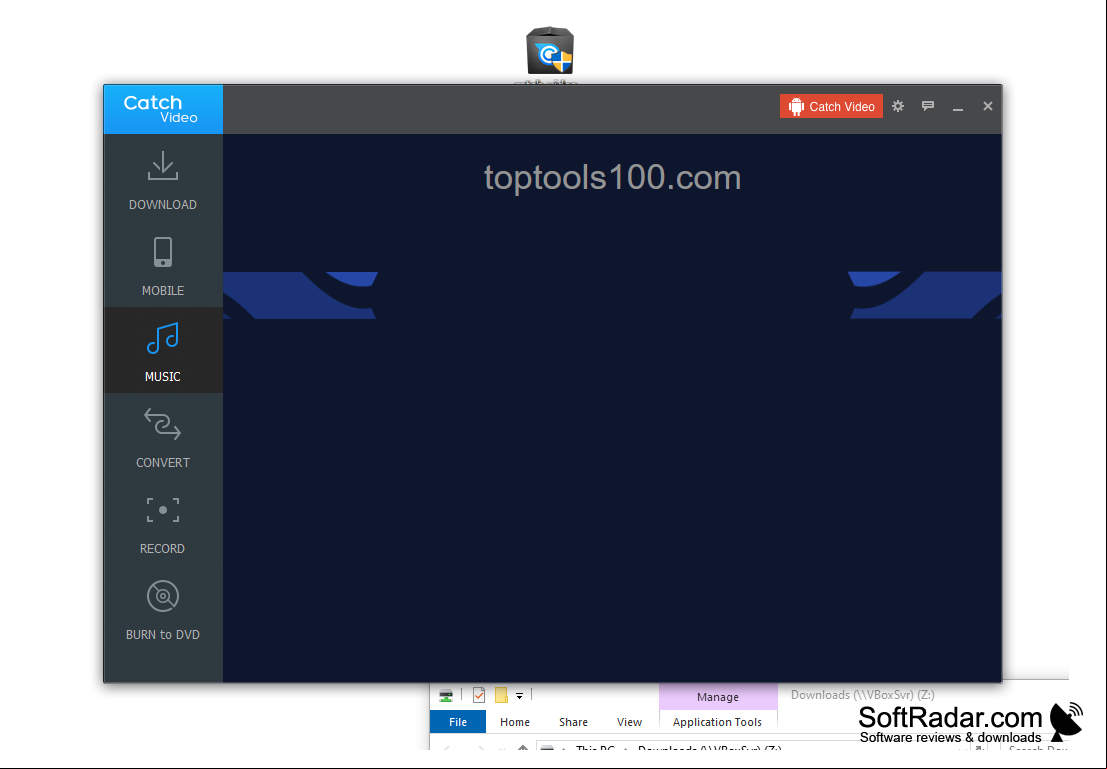Click the installer icon on the desktop
Screen dimensions: 1107x769
(550, 51)
